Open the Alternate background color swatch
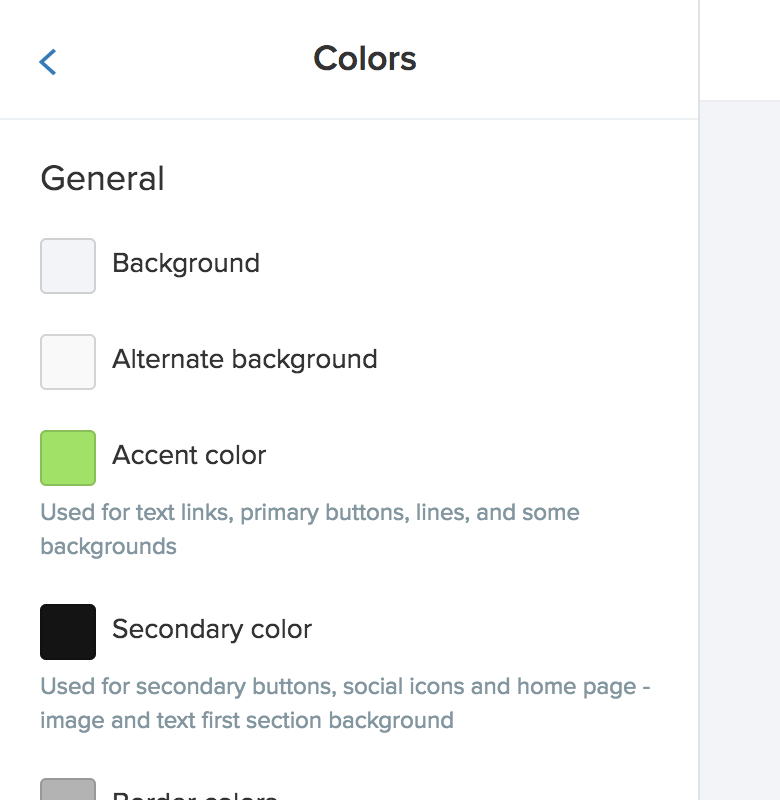Image resolution: width=780 pixels, height=800 pixels. [68, 362]
